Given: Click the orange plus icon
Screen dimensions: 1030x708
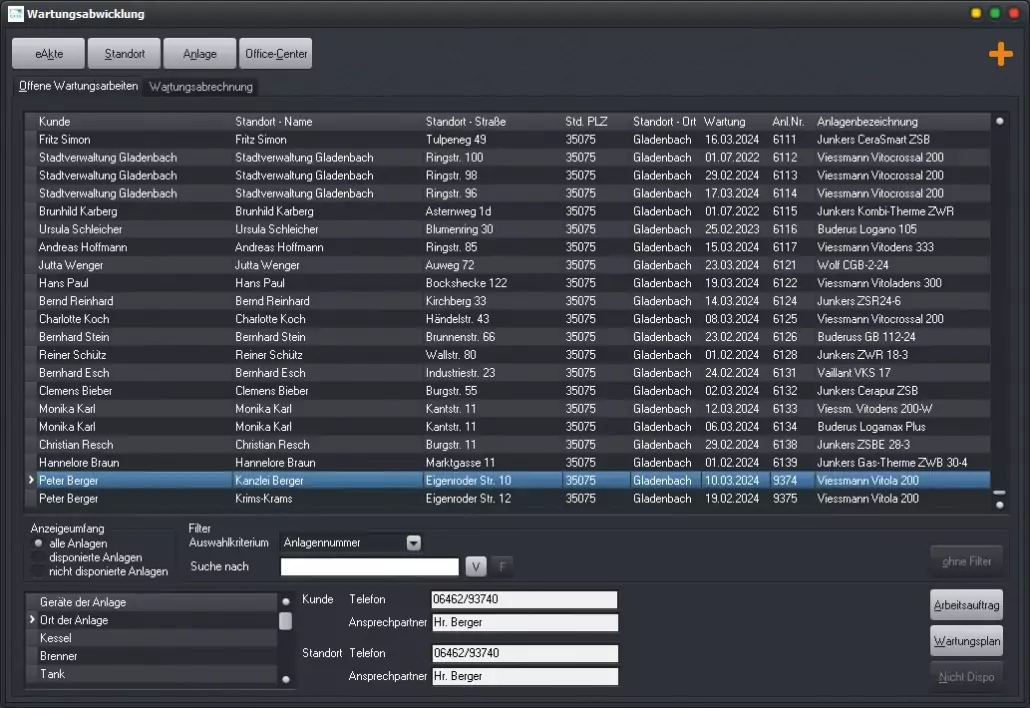Looking at the screenshot, I should [1000, 54].
